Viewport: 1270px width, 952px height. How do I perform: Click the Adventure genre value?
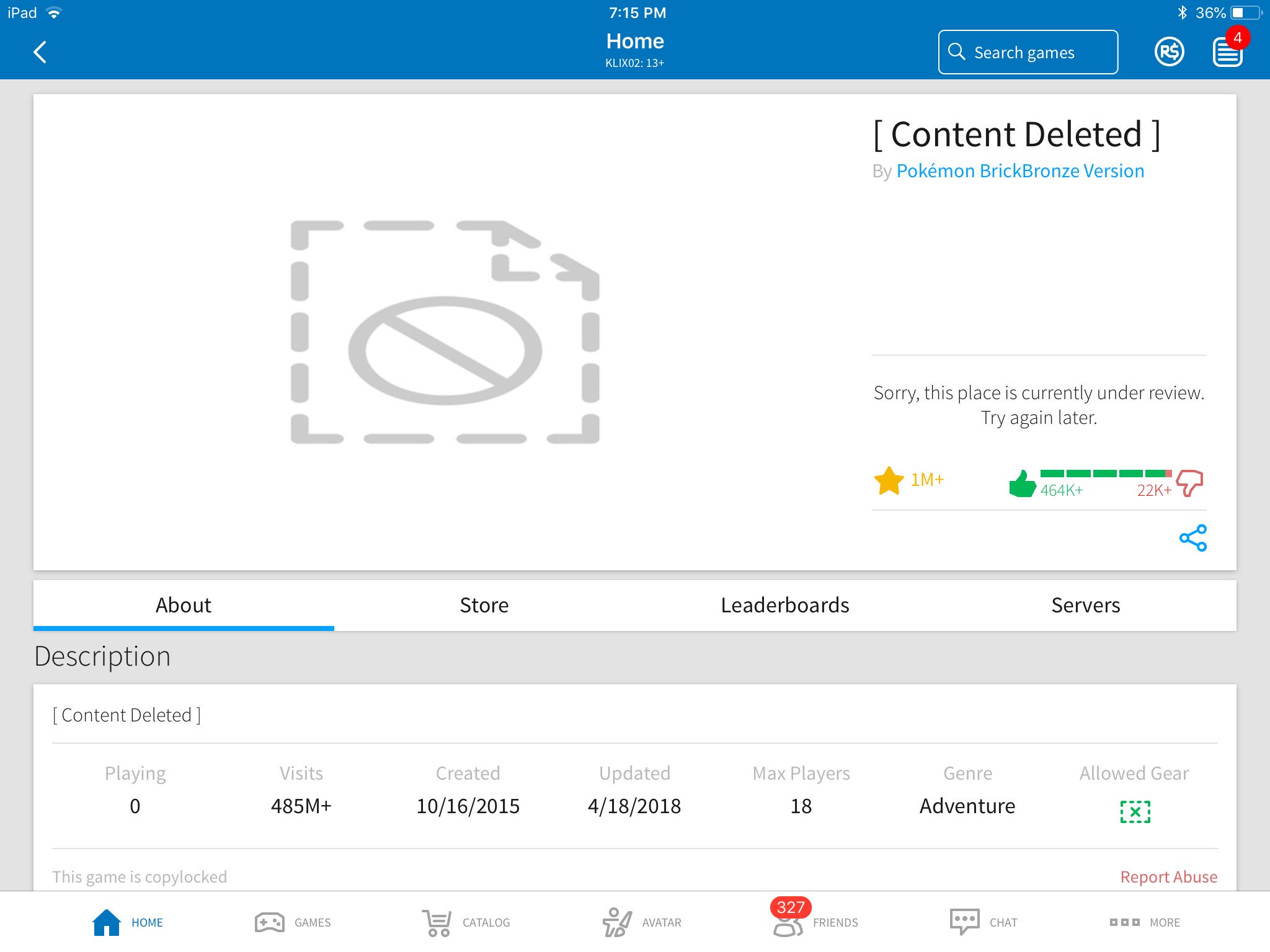[x=967, y=806]
